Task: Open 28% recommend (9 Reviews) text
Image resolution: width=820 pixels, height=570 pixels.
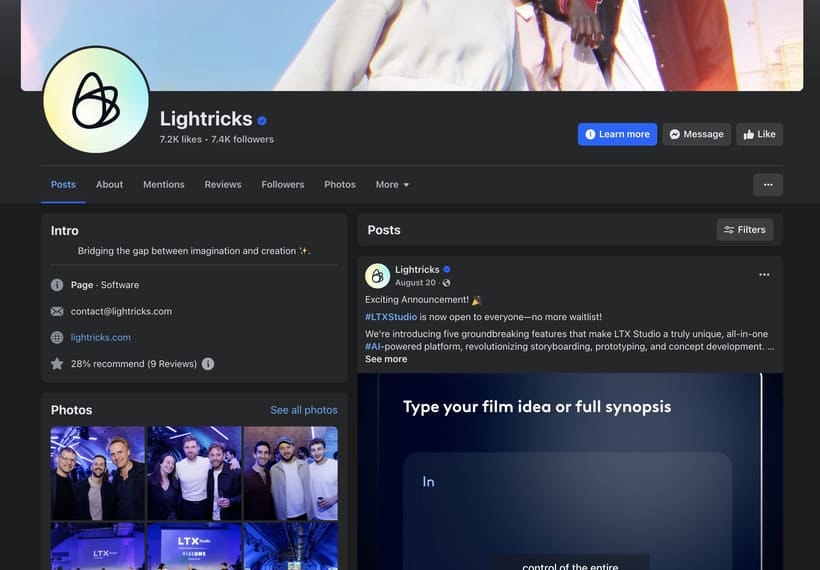Action: (134, 363)
